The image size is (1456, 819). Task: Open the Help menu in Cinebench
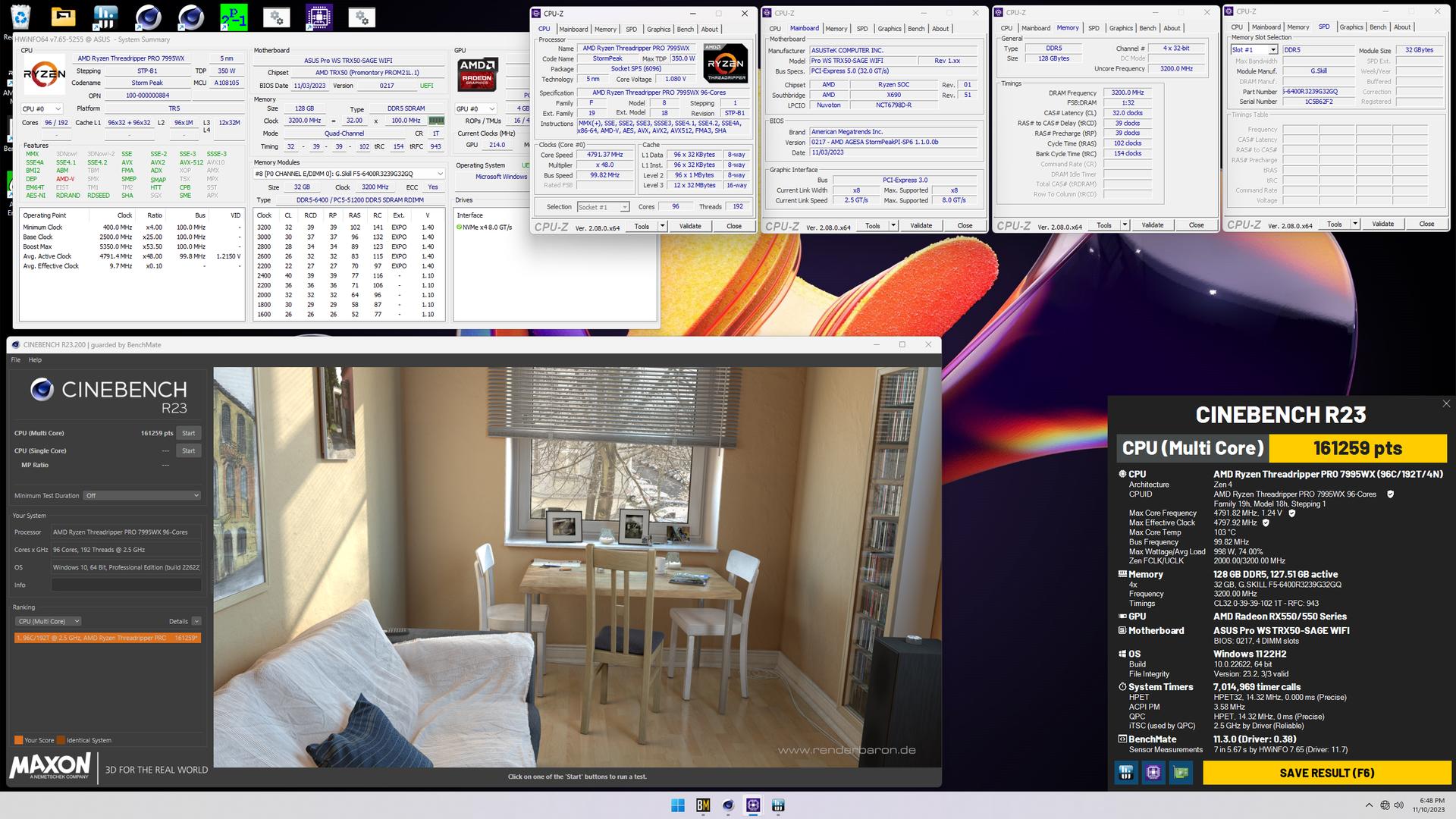point(34,359)
